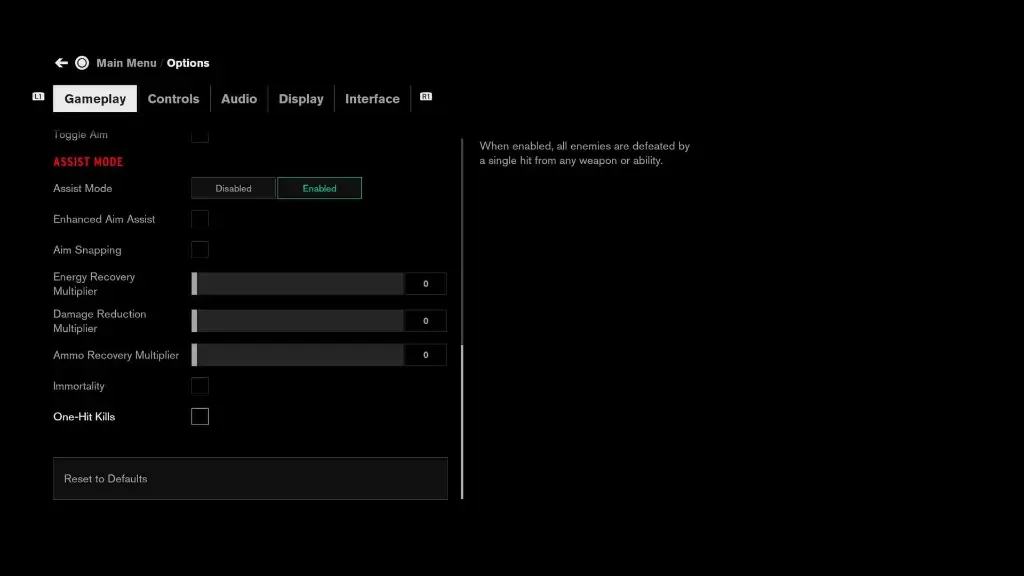Viewport: 1024px width, 576px height.
Task: Click the Damage Reduction Multiplier slider
Action: [x=298, y=321]
